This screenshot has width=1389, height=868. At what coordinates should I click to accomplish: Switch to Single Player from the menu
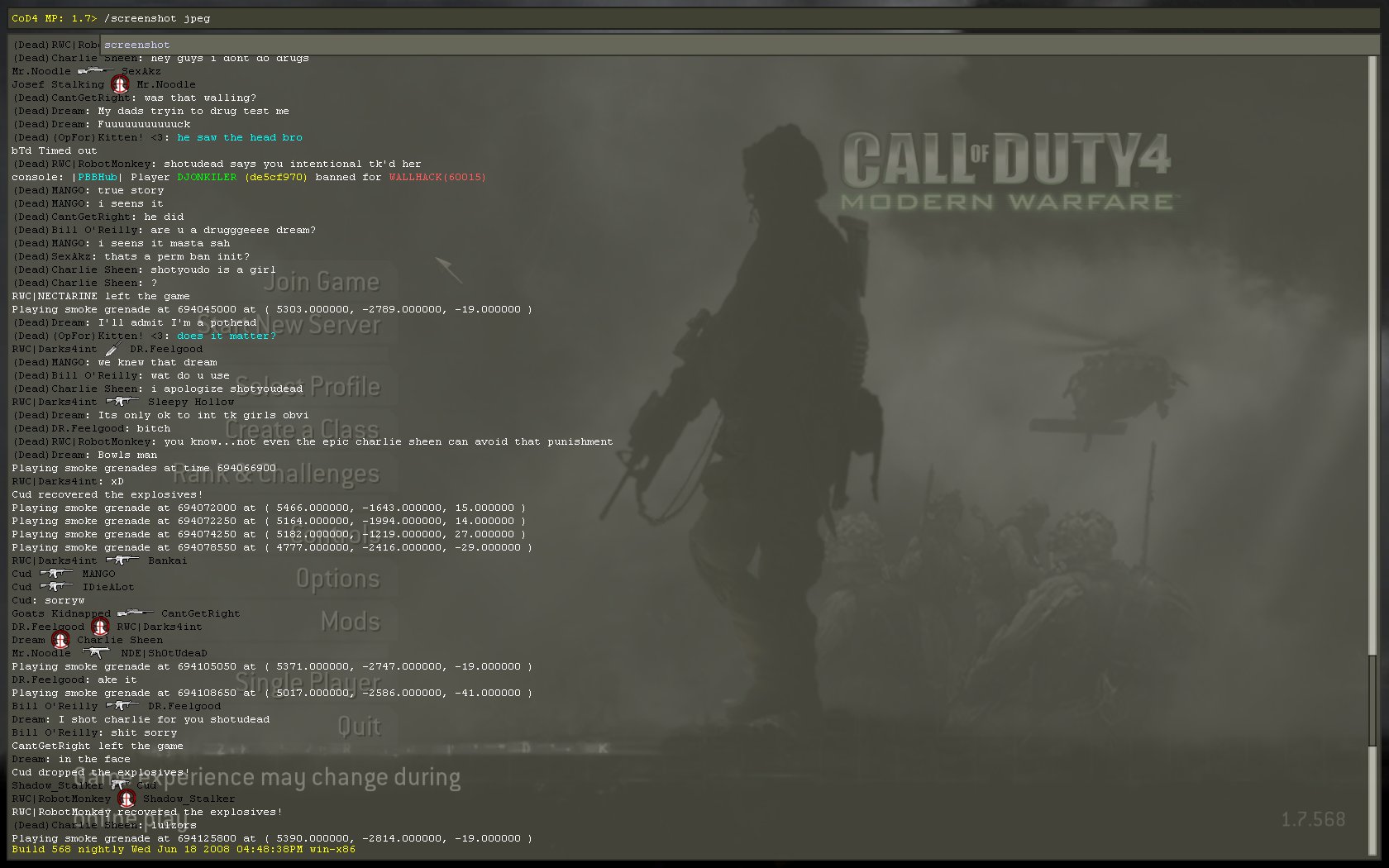[x=308, y=682]
